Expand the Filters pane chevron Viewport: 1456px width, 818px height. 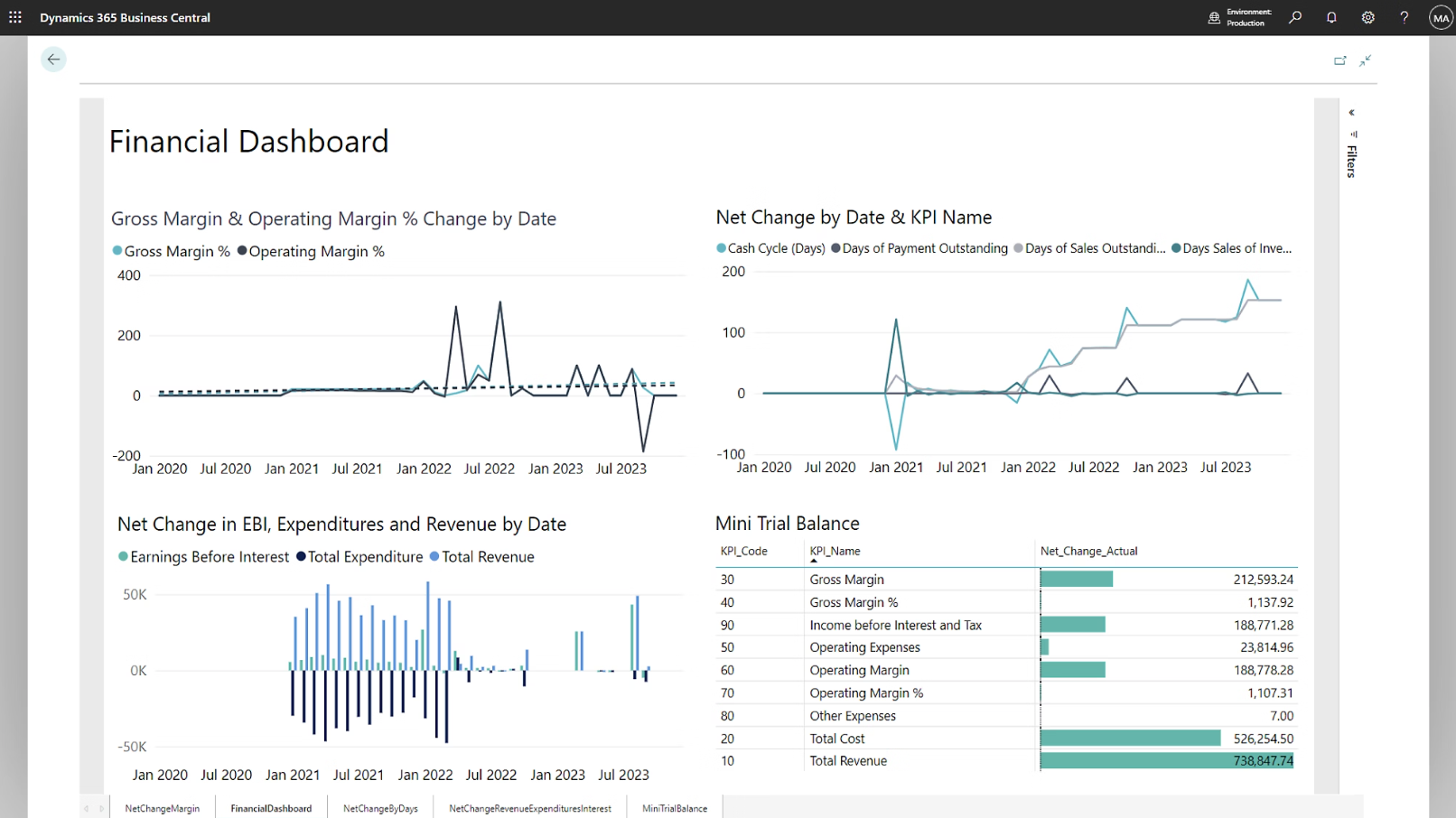[1351, 112]
